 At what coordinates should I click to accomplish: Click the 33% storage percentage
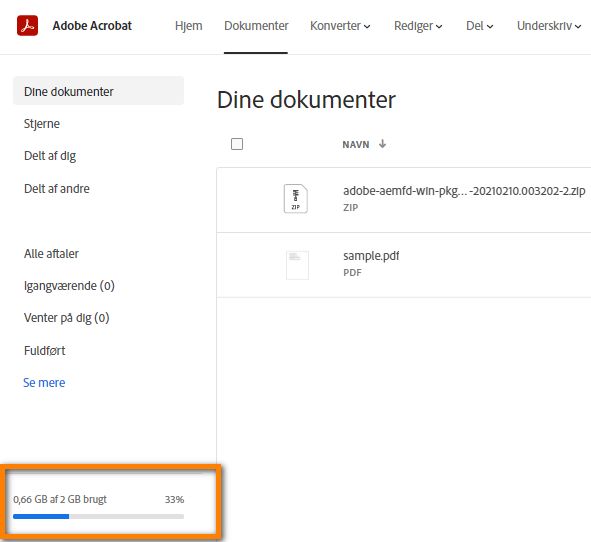pos(174,499)
